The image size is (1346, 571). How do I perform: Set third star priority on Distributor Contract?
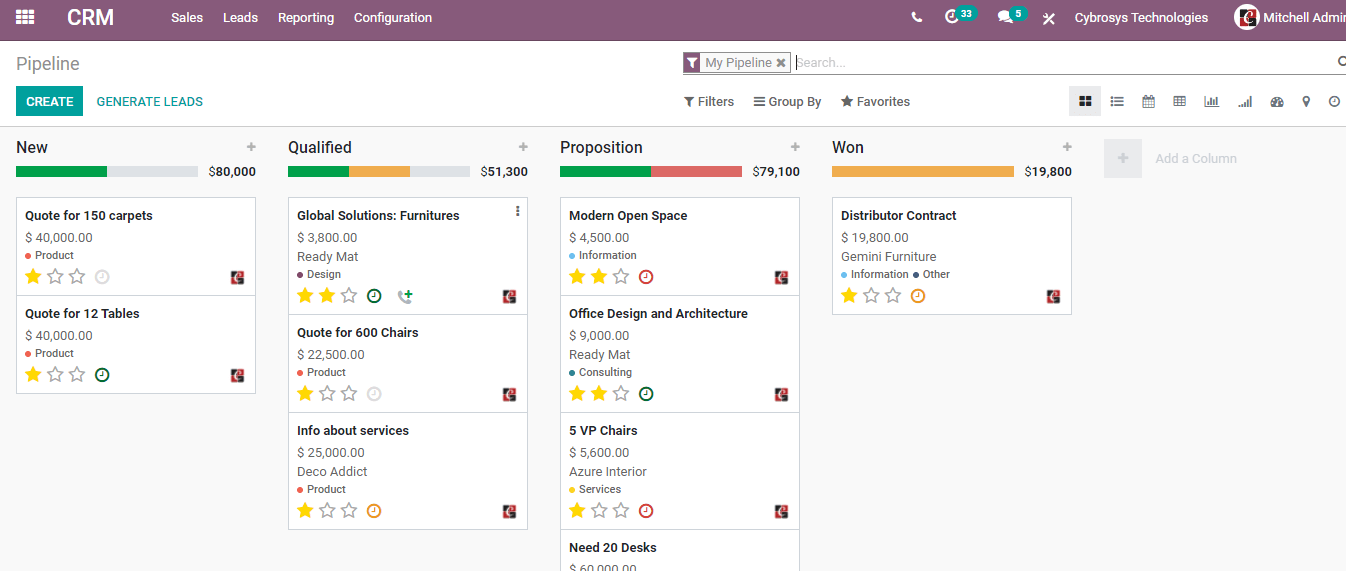coord(893,296)
